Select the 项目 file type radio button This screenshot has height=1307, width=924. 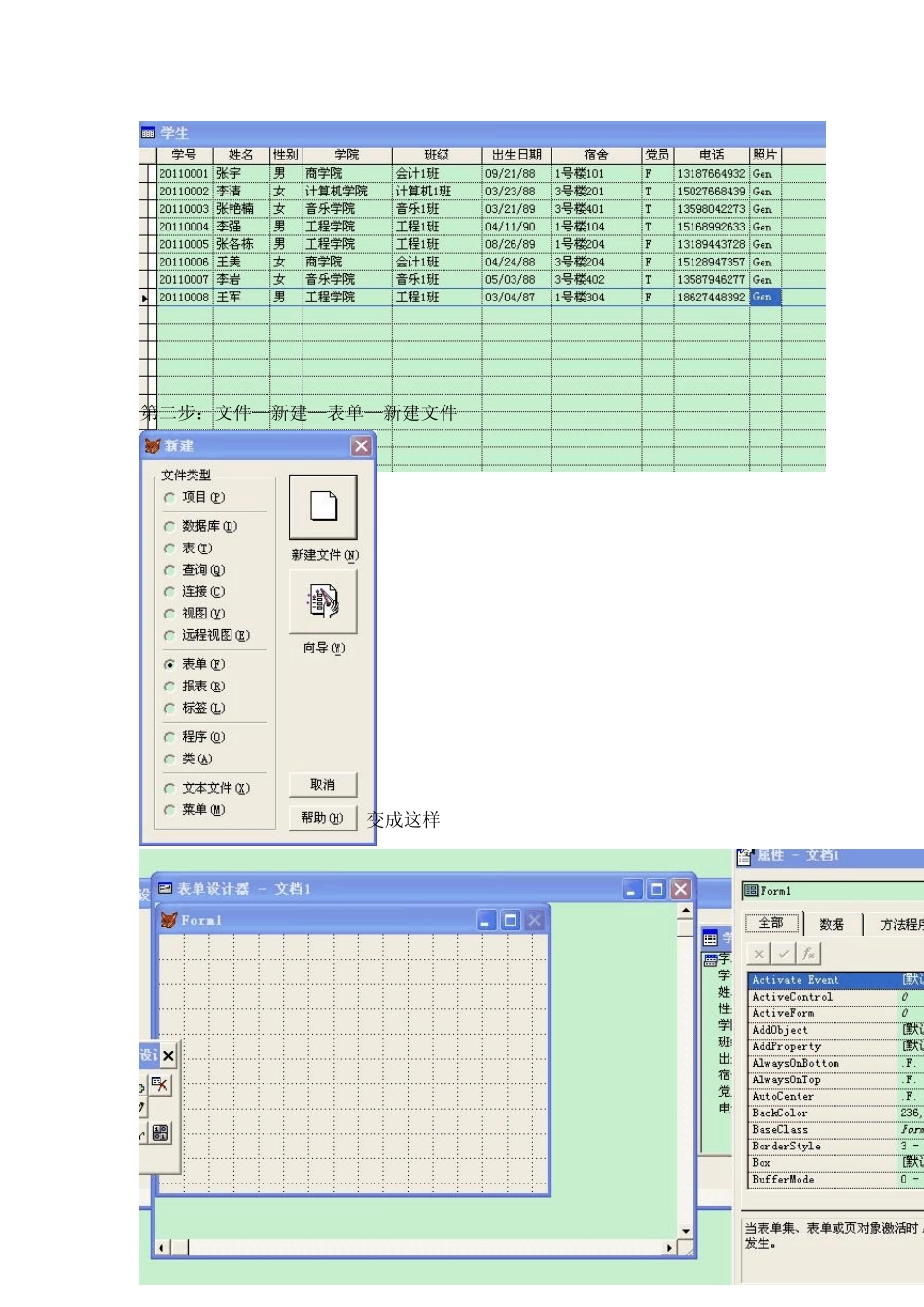(x=169, y=497)
